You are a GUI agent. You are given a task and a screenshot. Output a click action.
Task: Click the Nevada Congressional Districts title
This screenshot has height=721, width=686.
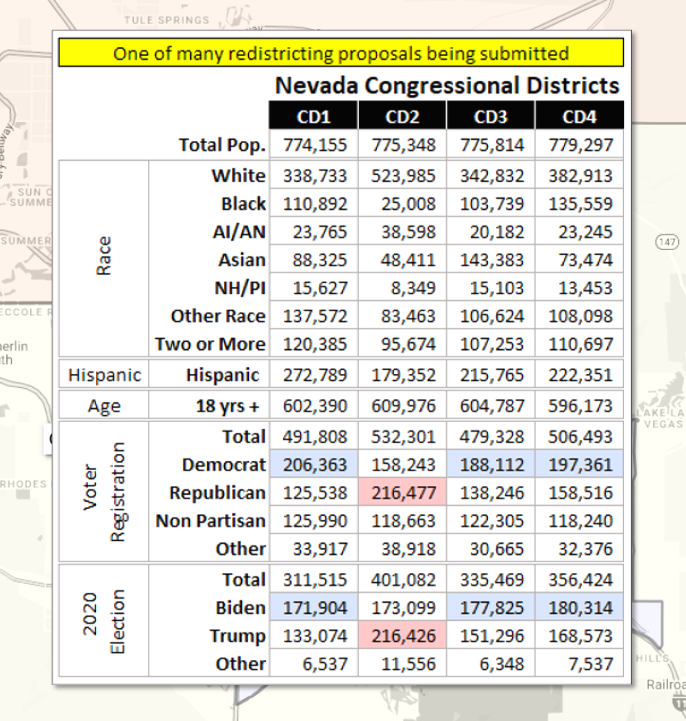446,85
